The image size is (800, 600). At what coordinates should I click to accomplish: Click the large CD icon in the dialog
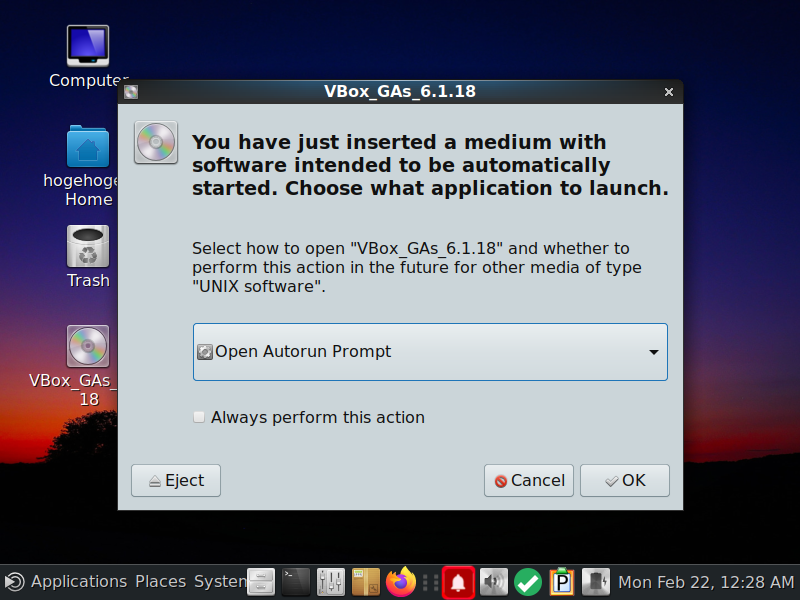click(156, 142)
